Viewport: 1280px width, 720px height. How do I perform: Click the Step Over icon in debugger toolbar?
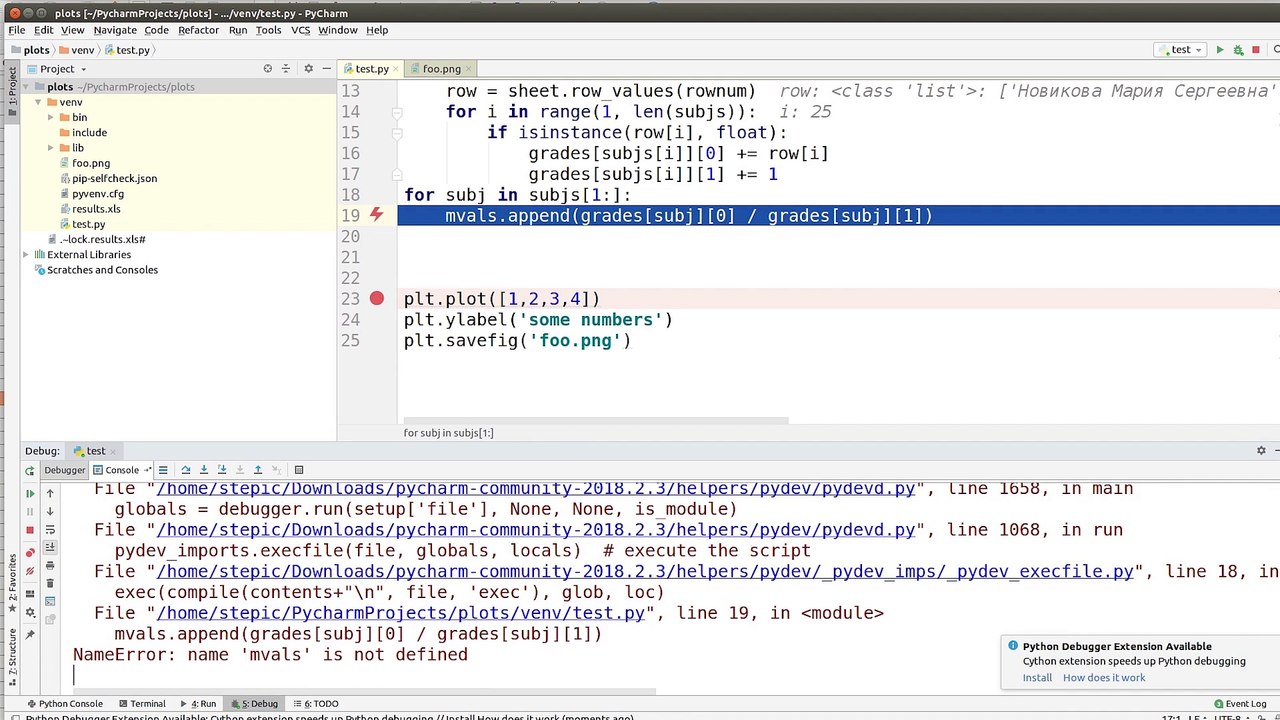click(185, 470)
